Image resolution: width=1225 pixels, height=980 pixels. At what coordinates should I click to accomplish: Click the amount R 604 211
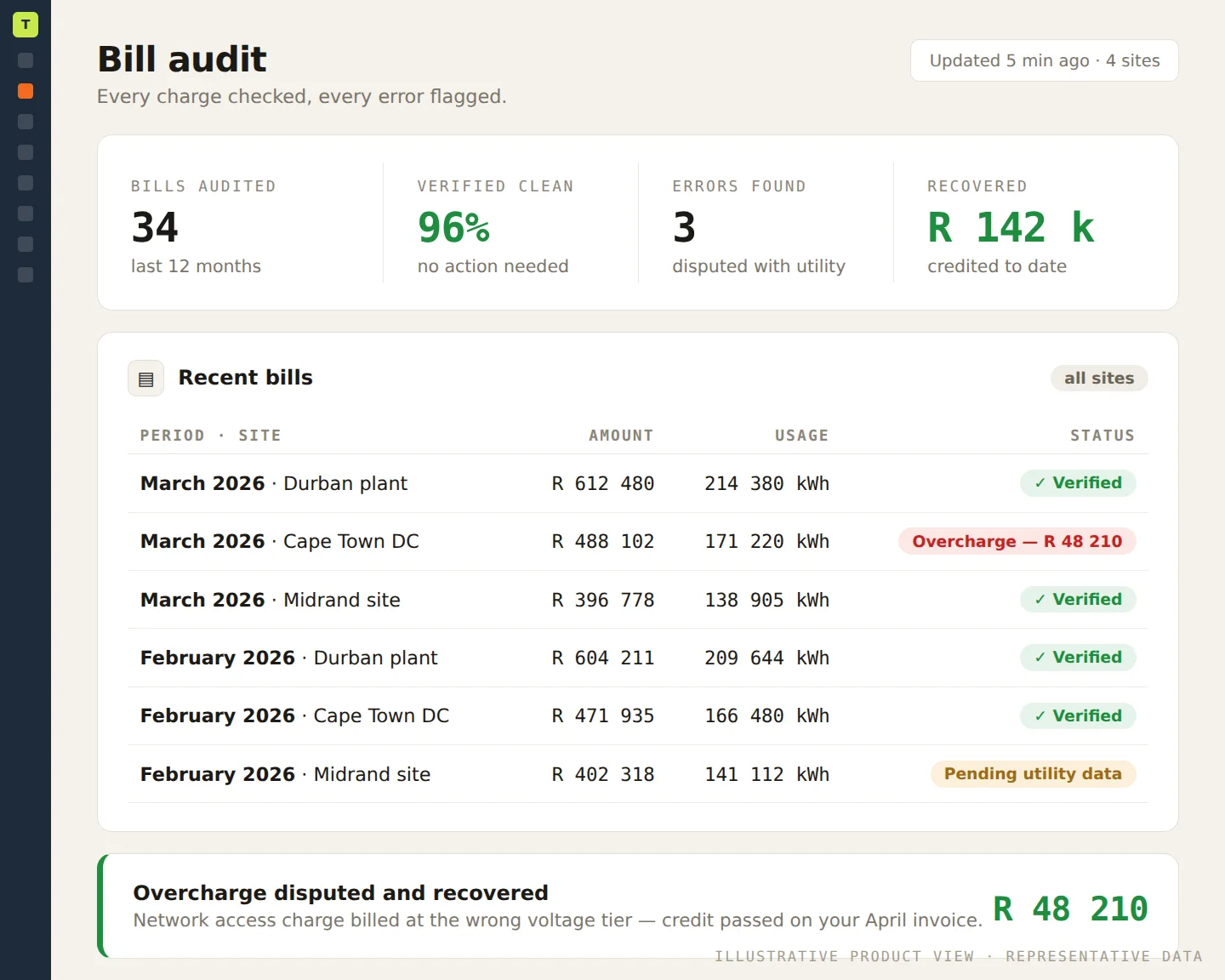603,658
